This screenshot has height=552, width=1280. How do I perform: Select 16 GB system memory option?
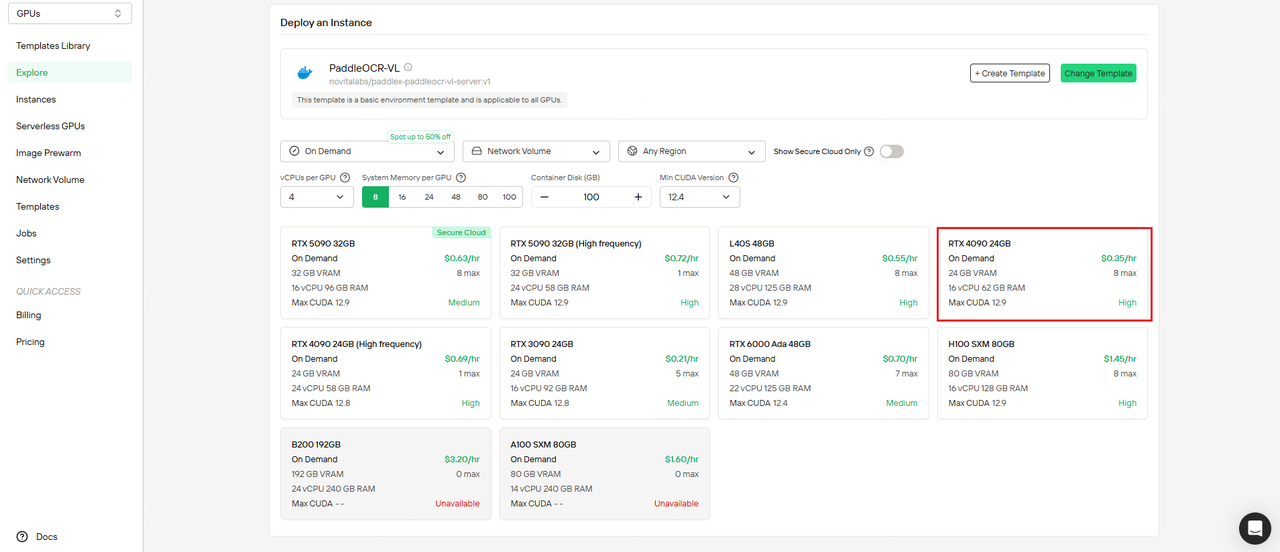pyautogui.click(x=402, y=197)
